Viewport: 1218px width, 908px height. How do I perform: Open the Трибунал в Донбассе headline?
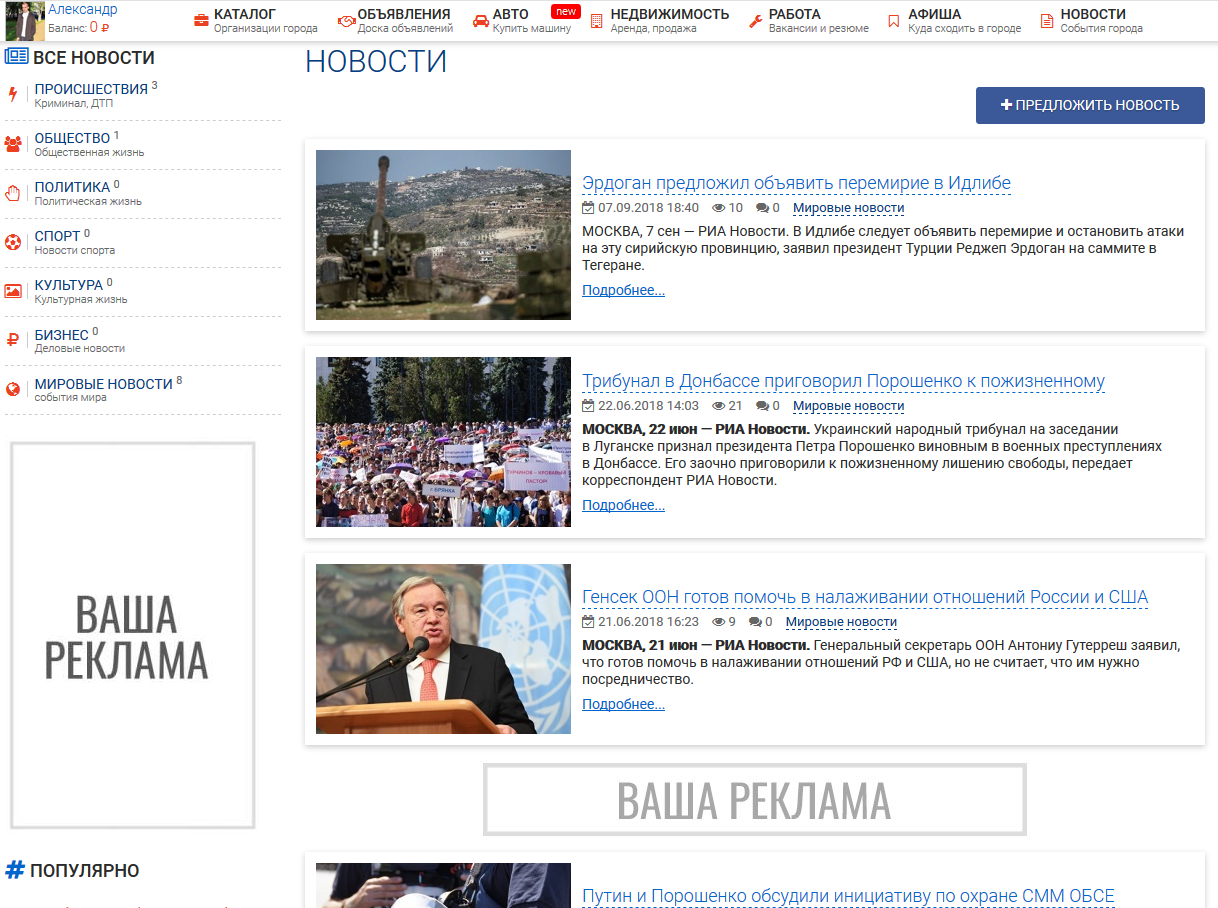click(x=843, y=381)
